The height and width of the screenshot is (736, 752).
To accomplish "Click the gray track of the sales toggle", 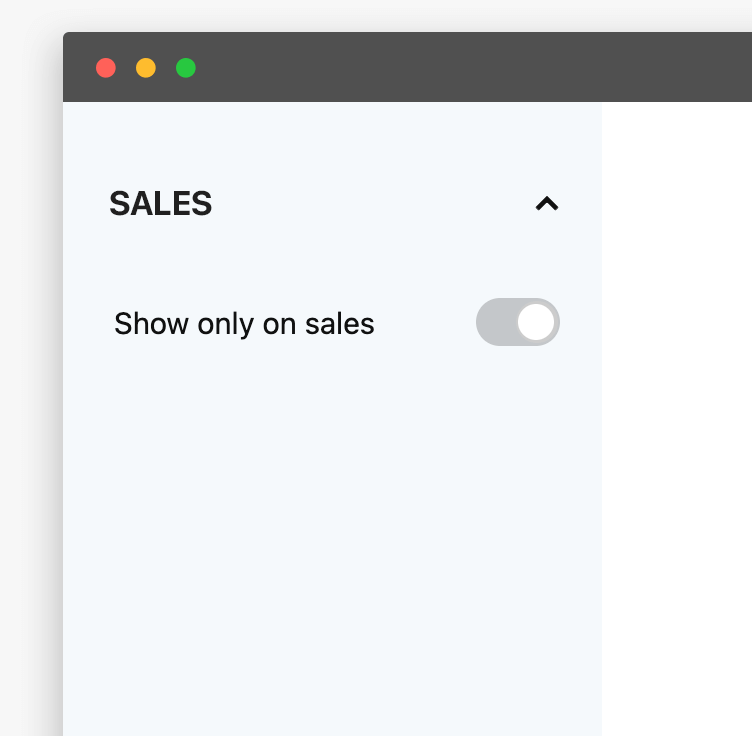I will [x=495, y=322].
